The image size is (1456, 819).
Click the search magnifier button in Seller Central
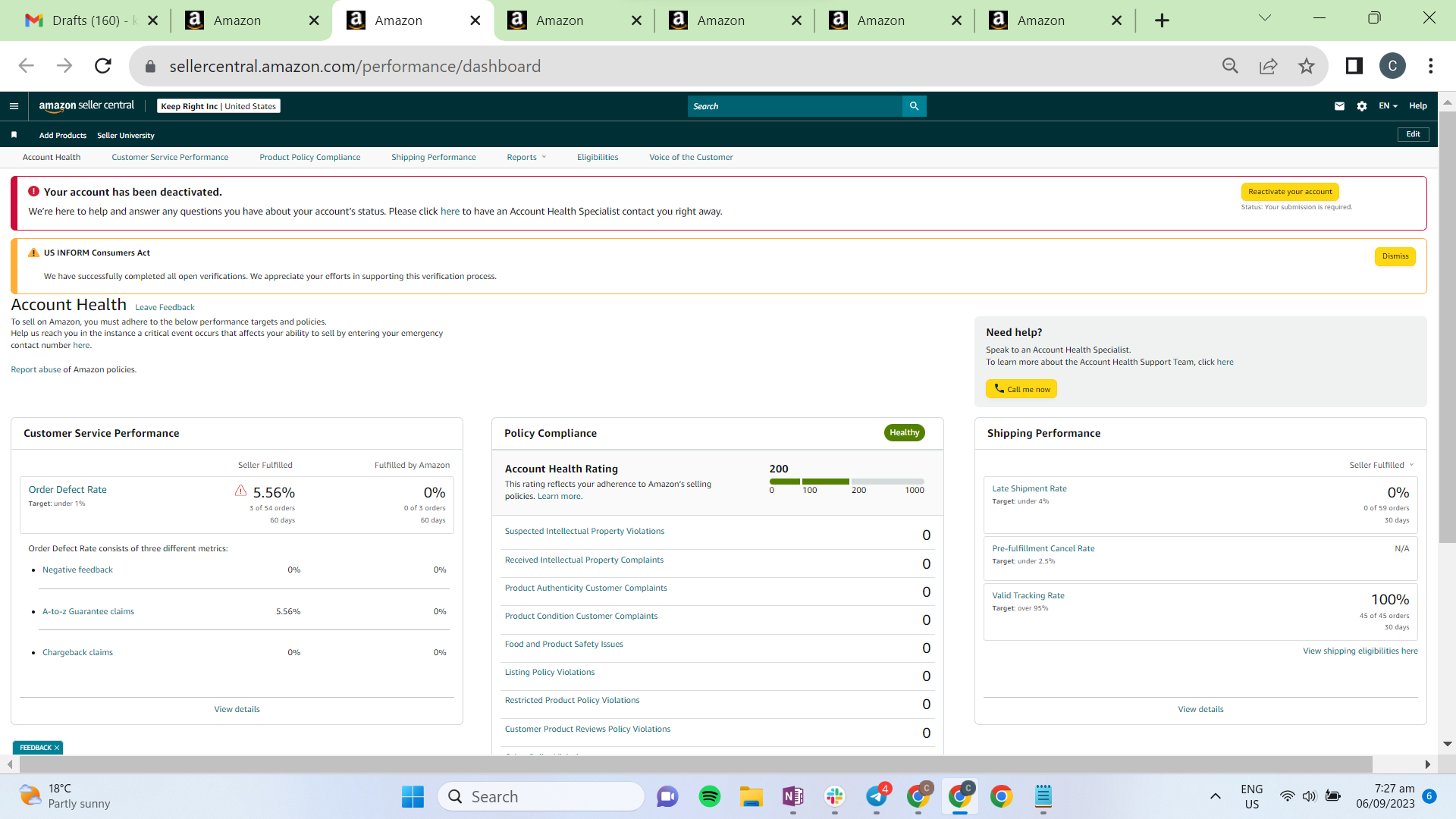click(x=914, y=106)
